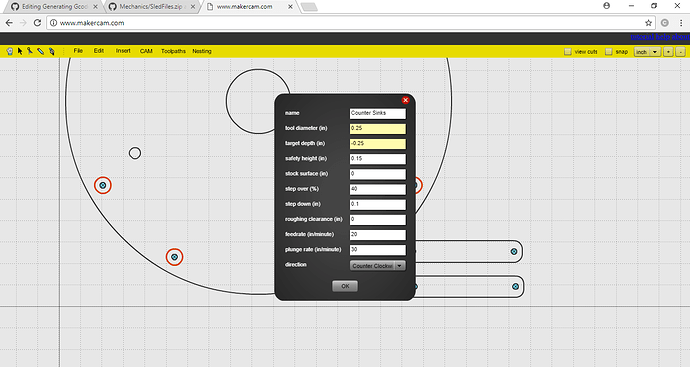Click OK to confirm the operation
This screenshot has width=690, height=367.
(345, 286)
